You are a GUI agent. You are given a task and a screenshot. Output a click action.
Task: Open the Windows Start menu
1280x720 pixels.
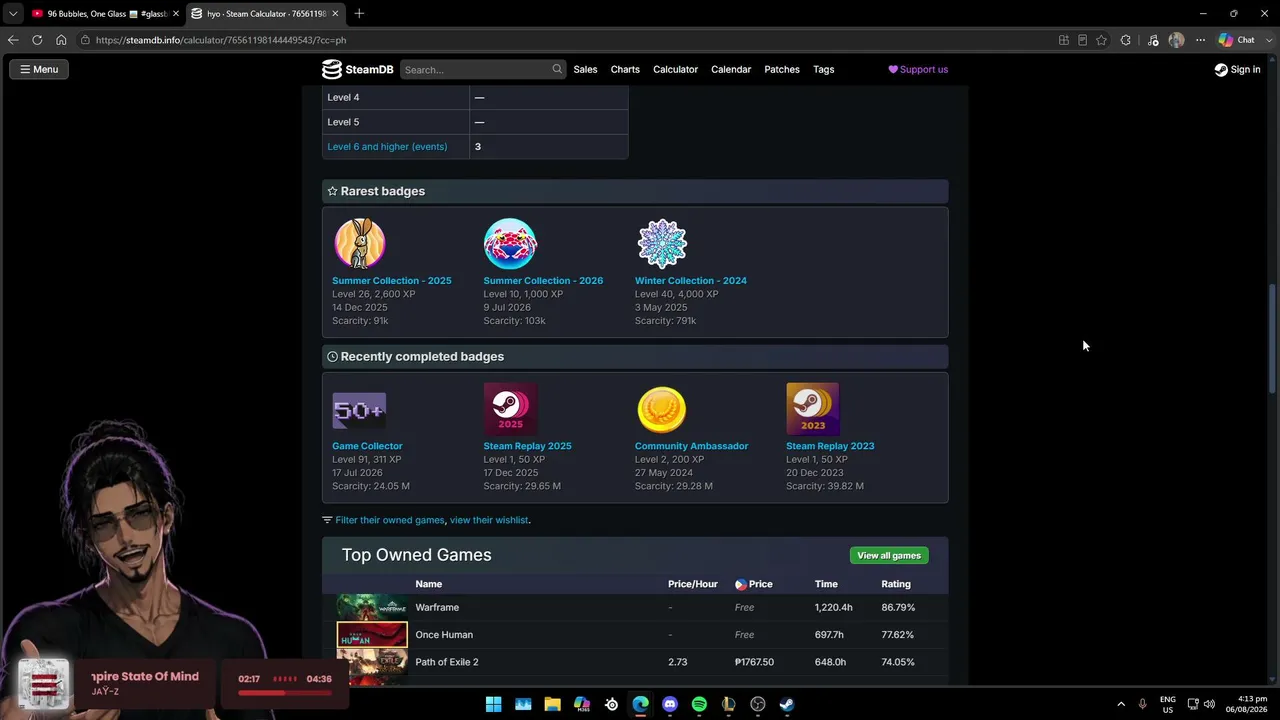click(x=493, y=704)
